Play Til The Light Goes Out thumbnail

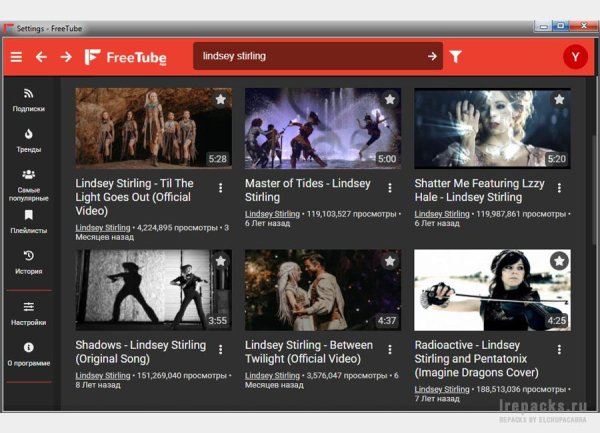153,128
